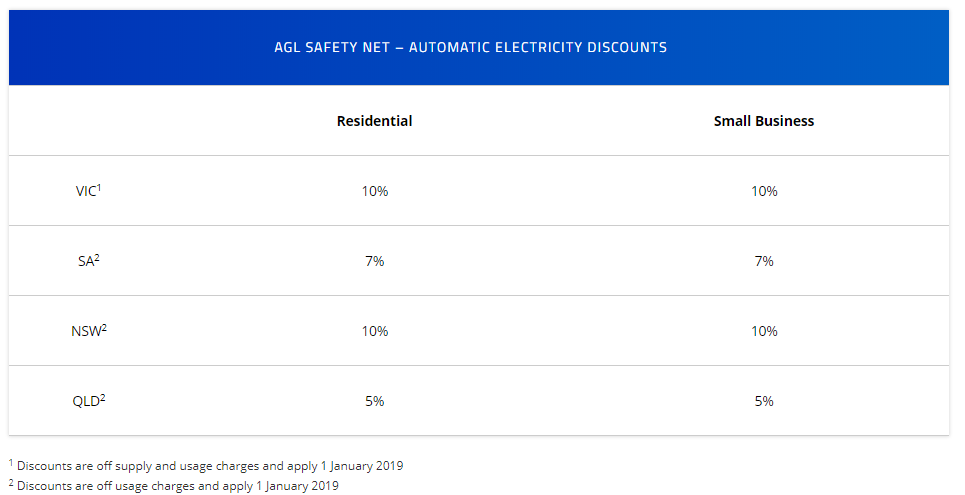Click the VIC row label

click(86, 191)
